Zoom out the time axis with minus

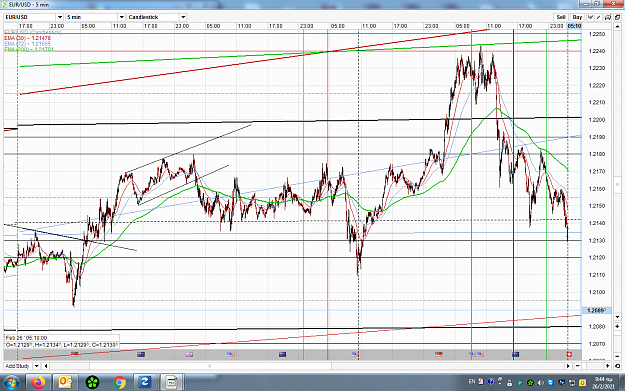pyautogui.click(x=578, y=366)
